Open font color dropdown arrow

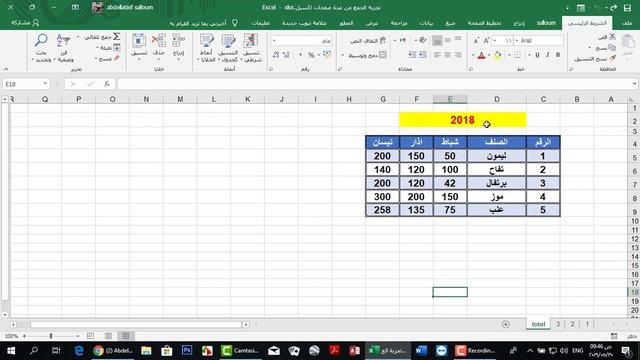click(x=473, y=55)
